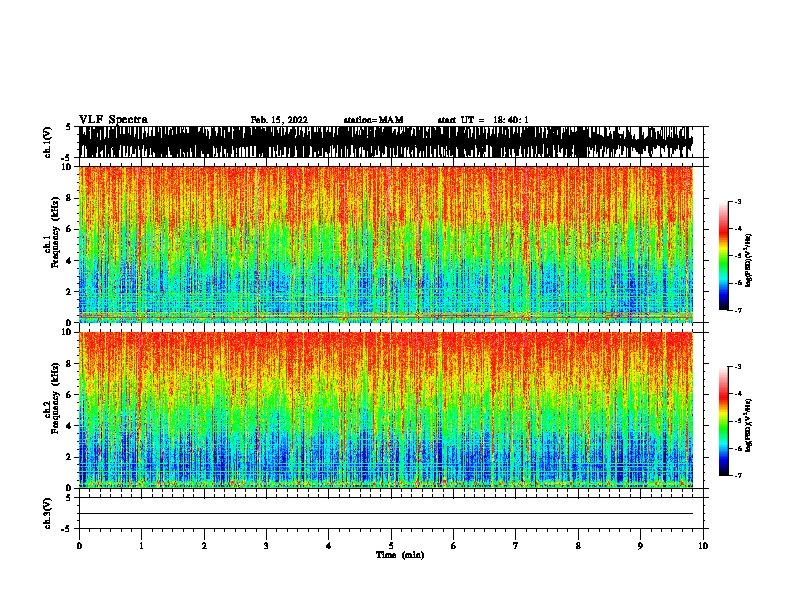Click the ch.2 color bar log(PSD) label
792x612 pixels.
(749, 425)
